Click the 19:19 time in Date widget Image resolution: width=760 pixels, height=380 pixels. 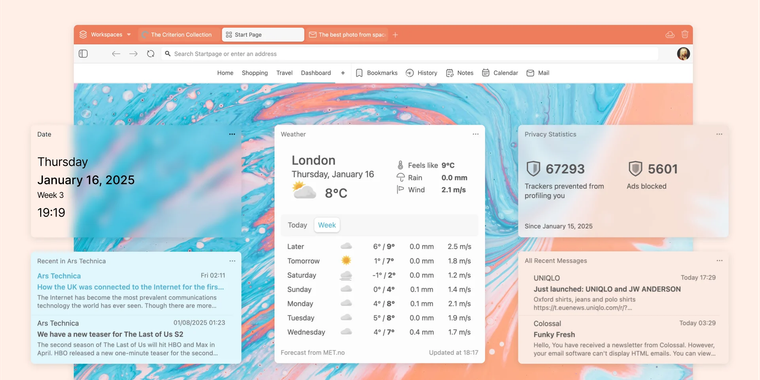[51, 212]
